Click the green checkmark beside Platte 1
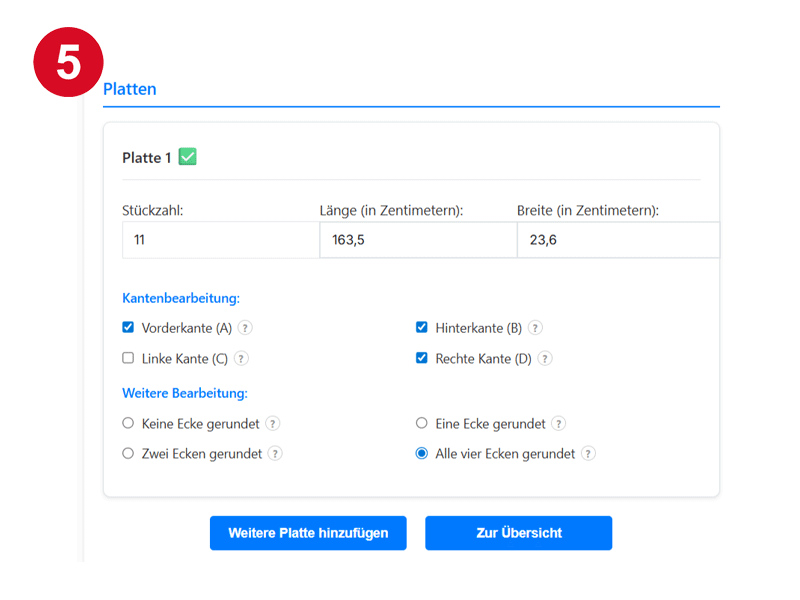This screenshot has height=600, width=800. click(189, 156)
